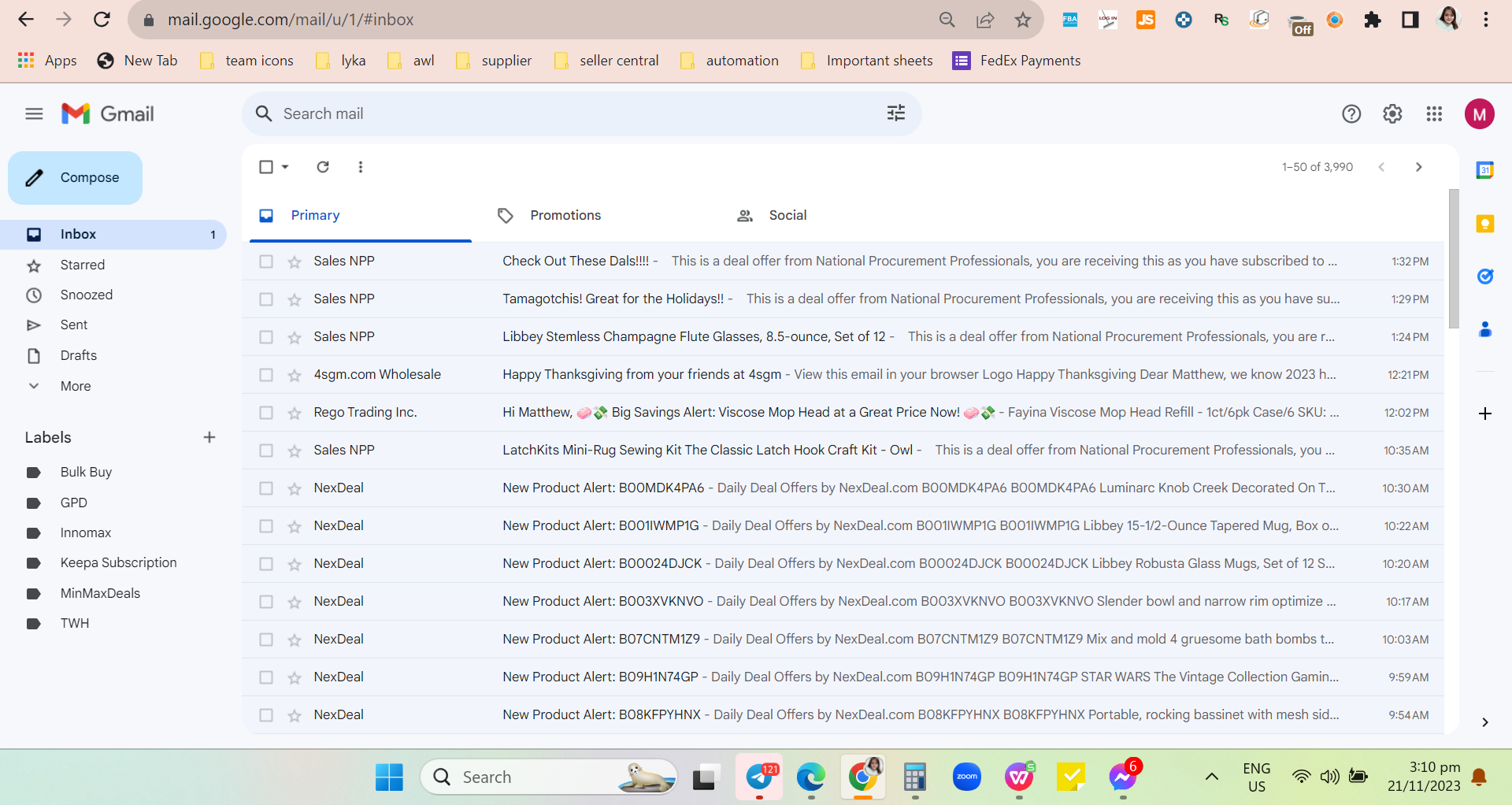
Task: Open Windows Start menu
Action: [389, 777]
